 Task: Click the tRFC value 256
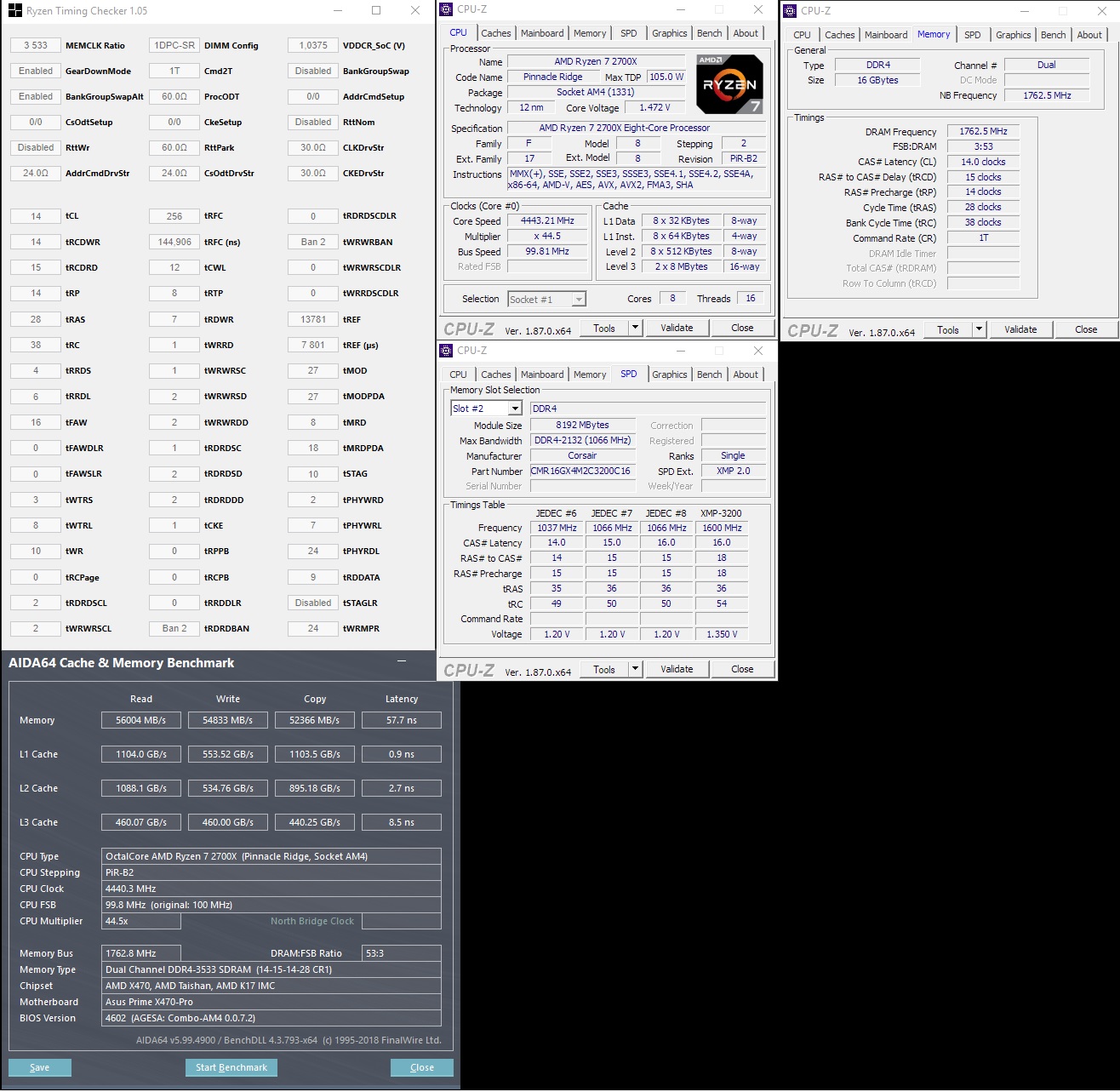coord(174,216)
